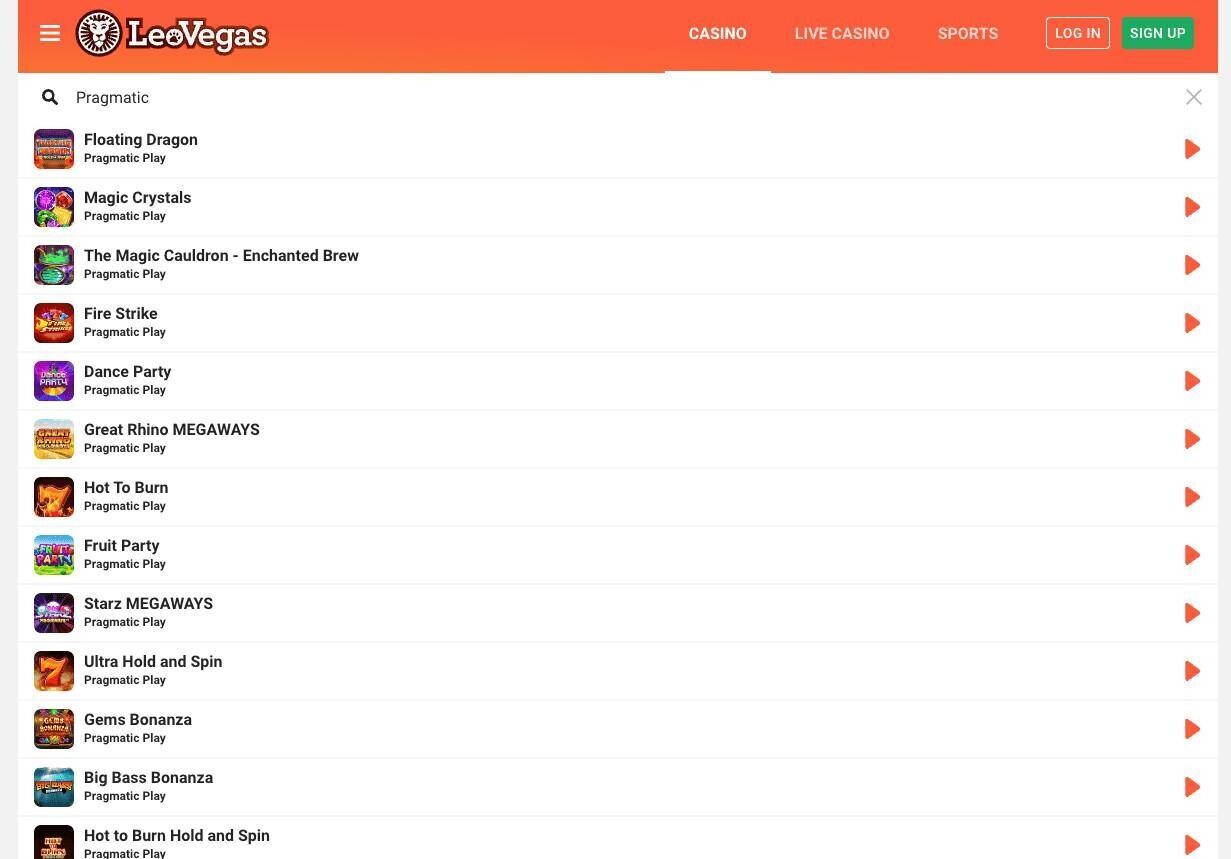Start Dance Party with play icon

tap(1191, 381)
